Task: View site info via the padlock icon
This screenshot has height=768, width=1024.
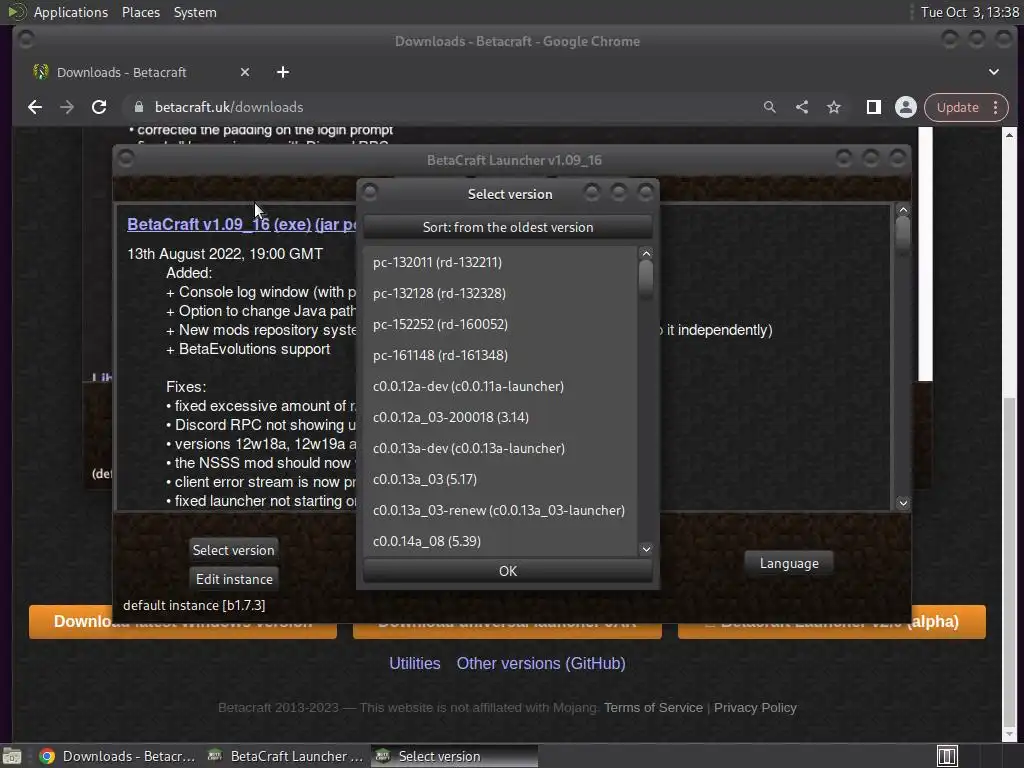Action: (x=138, y=107)
